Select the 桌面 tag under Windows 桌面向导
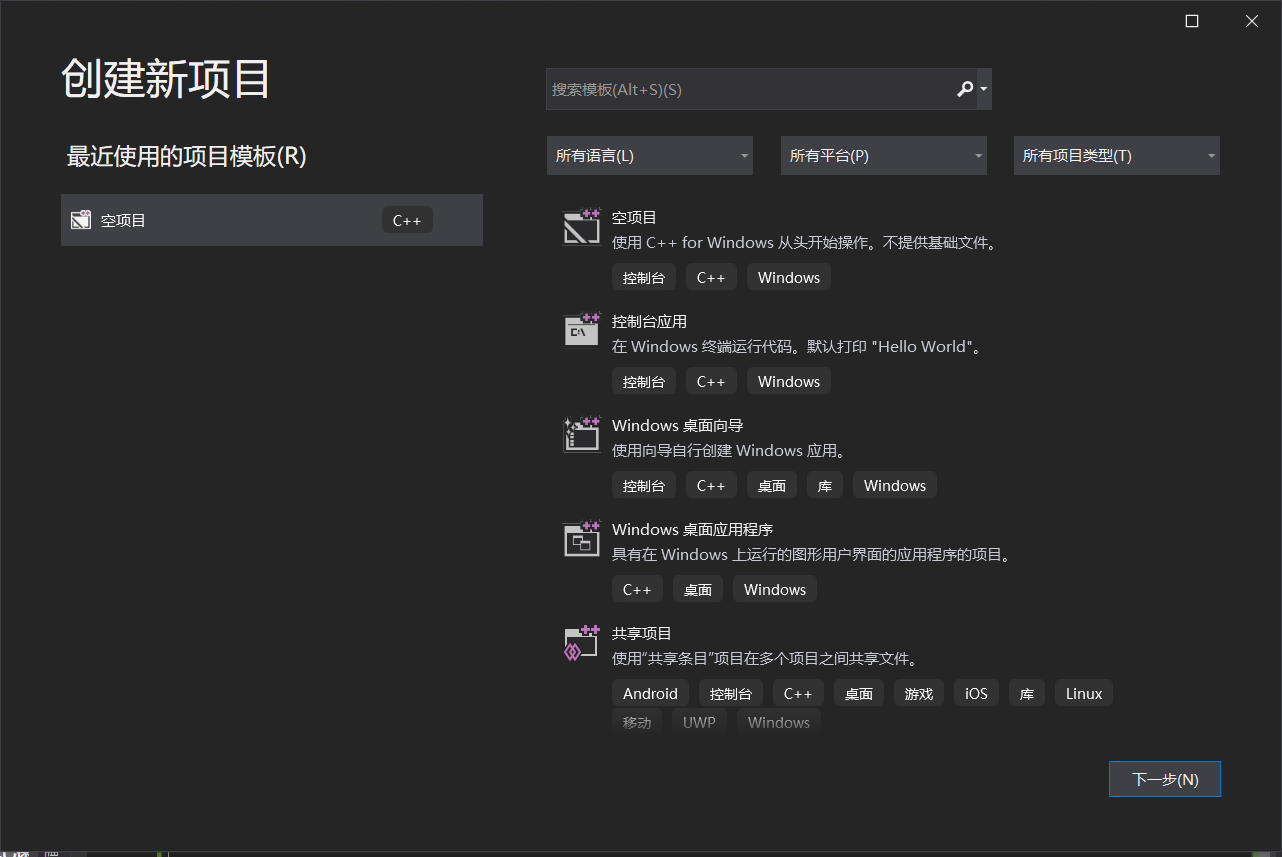 [771, 484]
